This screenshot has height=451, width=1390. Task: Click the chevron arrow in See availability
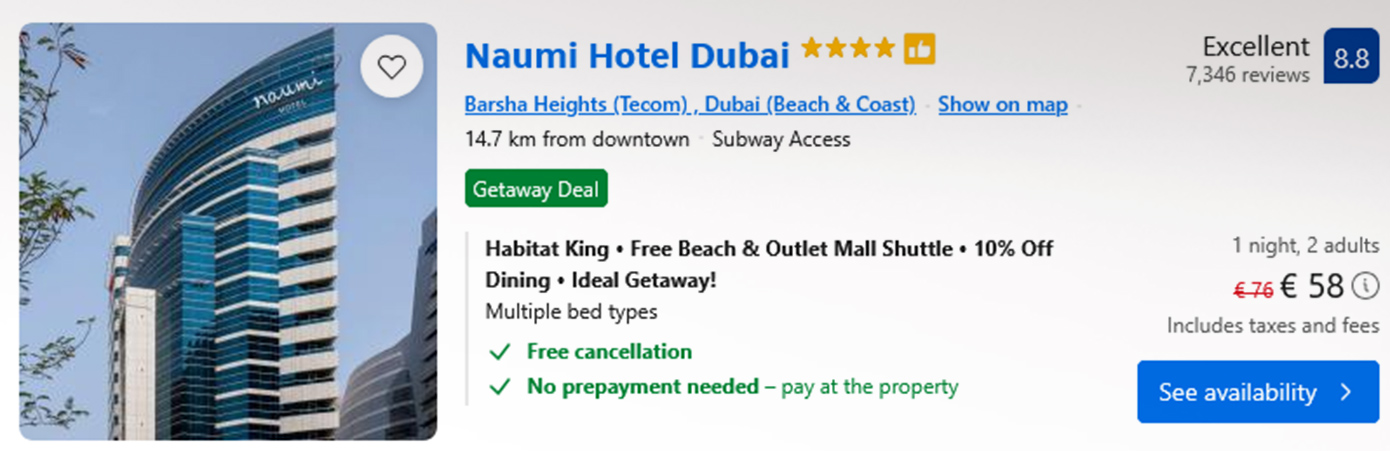[x=1346, y=392]
